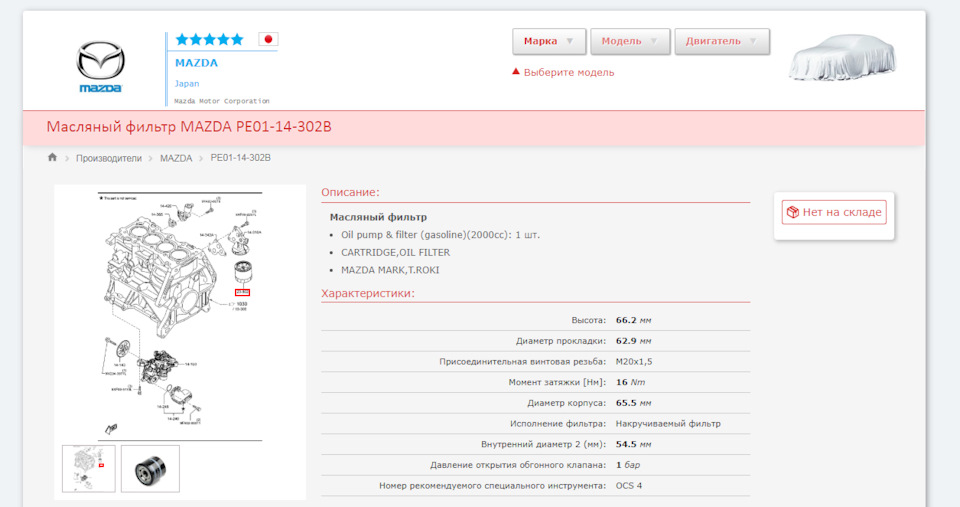Select the engine diagram thumbnail
960x507 pixels.
(89, 468)
